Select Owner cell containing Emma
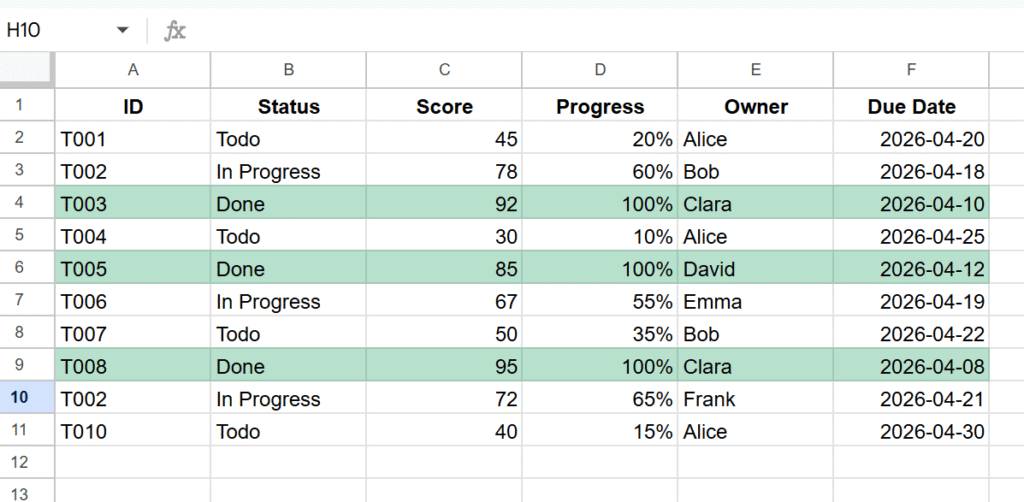1024x502 pixels. [755, 302]
